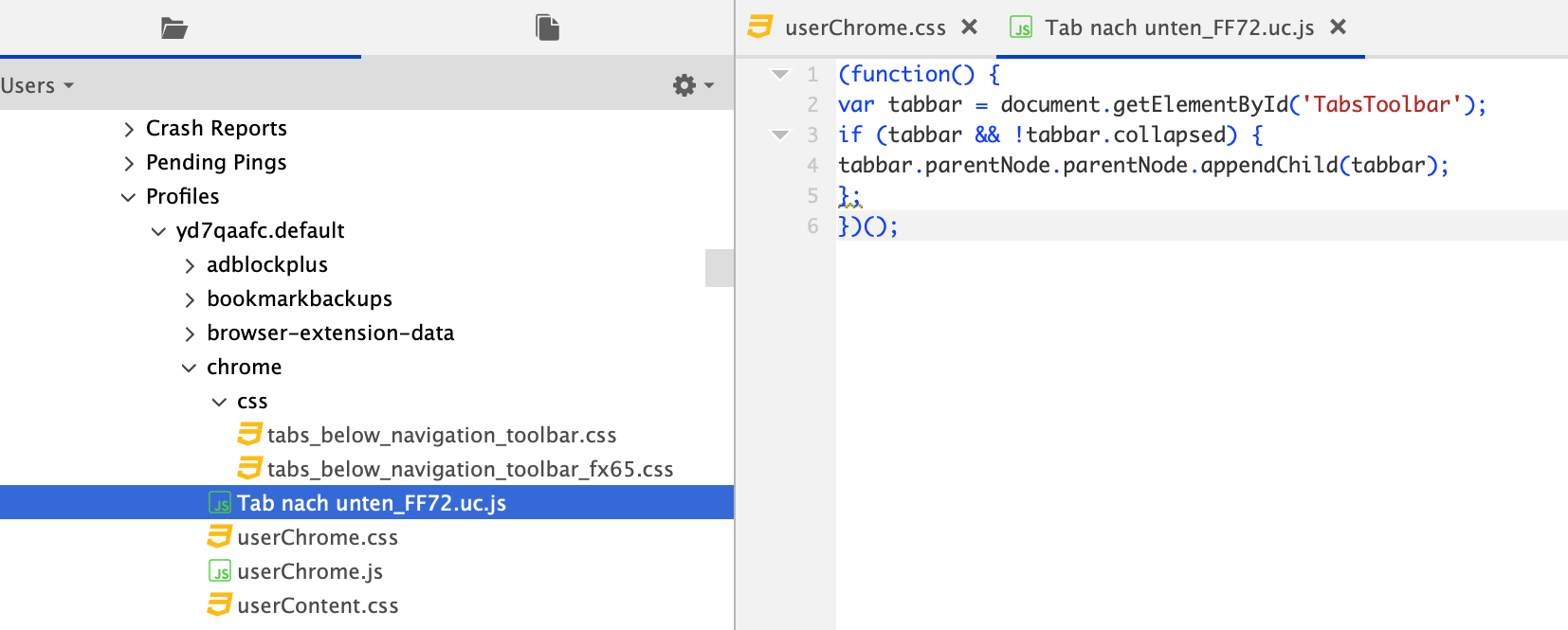Collapse the chrome folder

(190, 368)
